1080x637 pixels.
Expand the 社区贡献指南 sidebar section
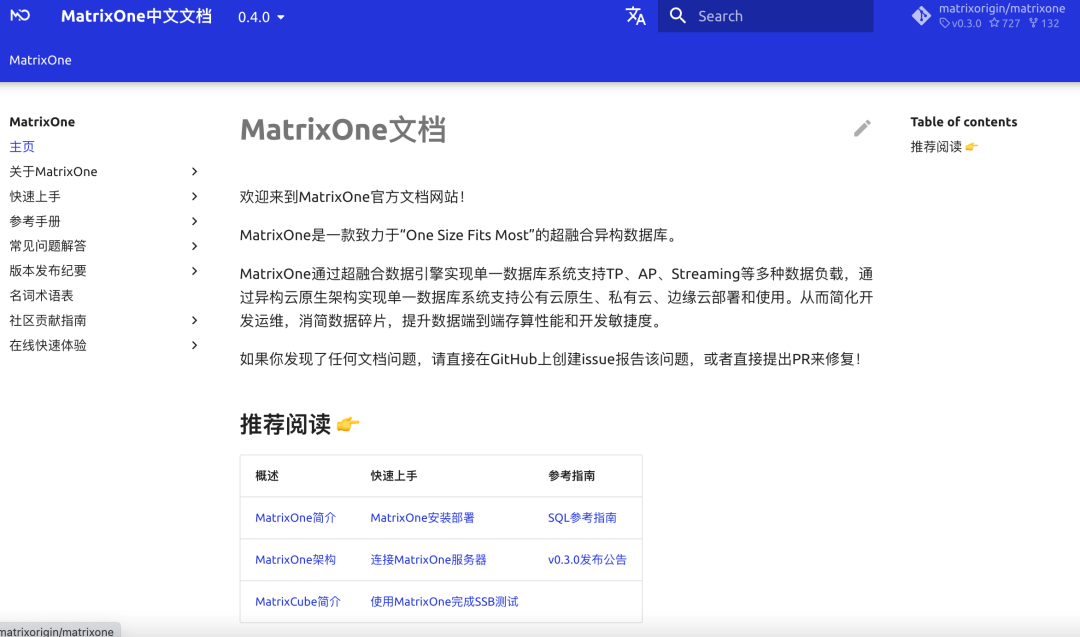(194, 320)
